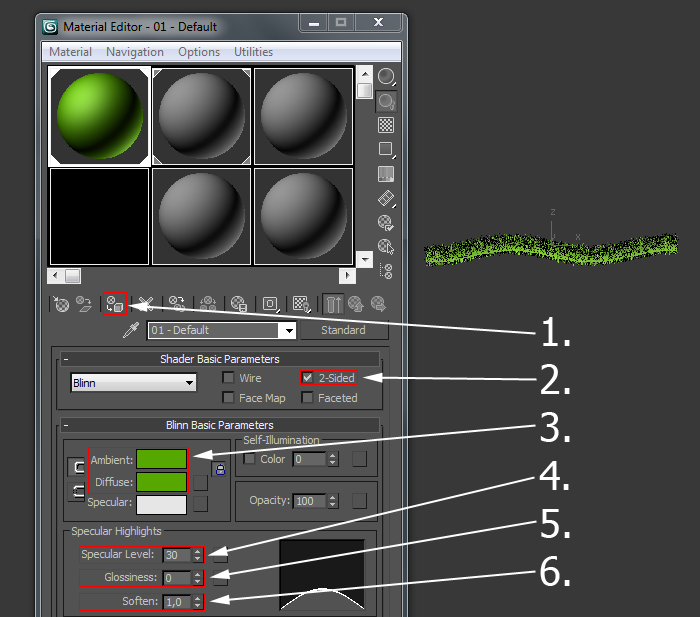The image size is (700, 617).
Task: Click the Opacity spinner arrows
Action: pos(333,501)
